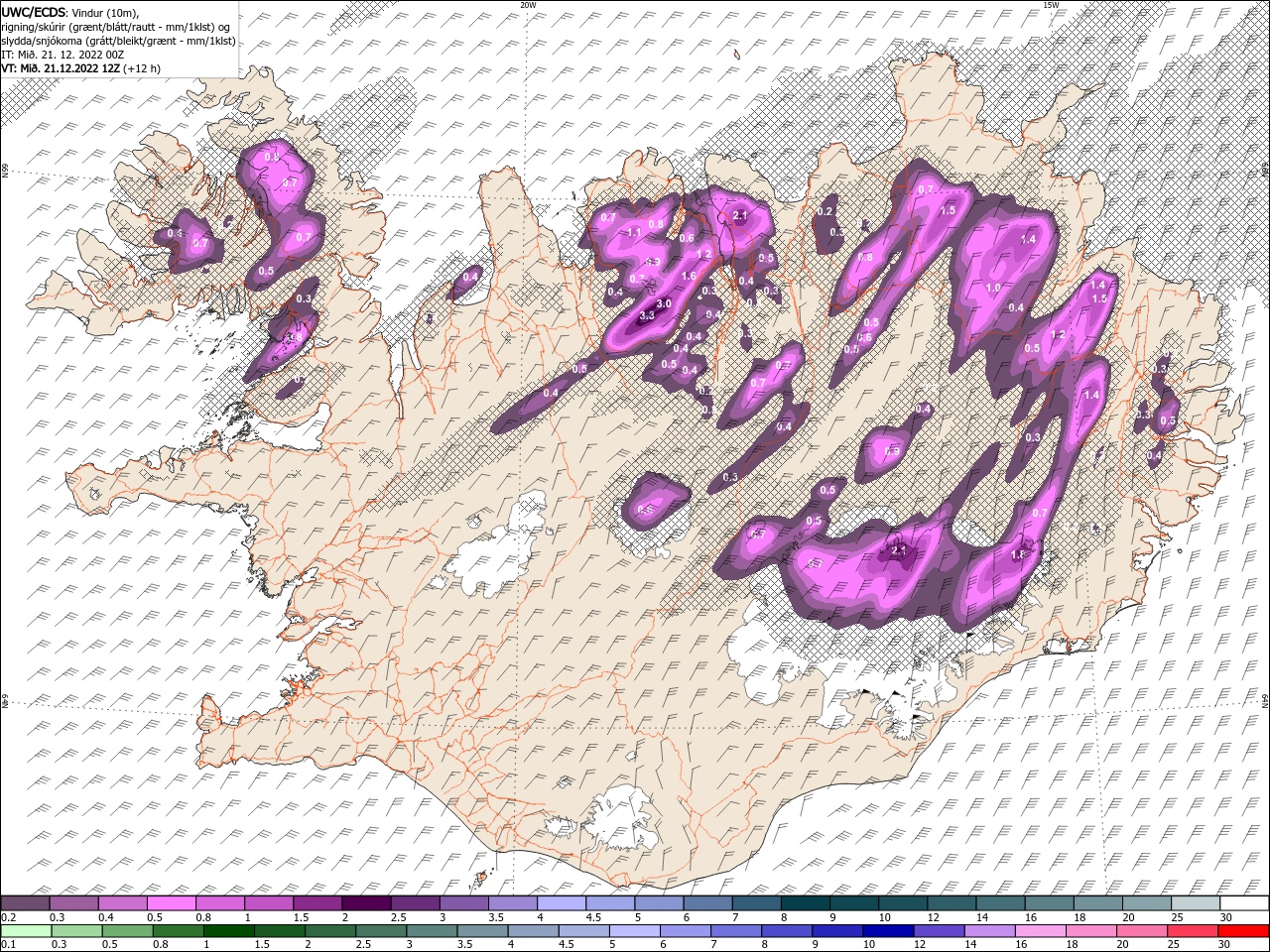Click the pale green 0.1 rain legend swatch
This screenshot has width=1270, height=952.
(27, 930)
